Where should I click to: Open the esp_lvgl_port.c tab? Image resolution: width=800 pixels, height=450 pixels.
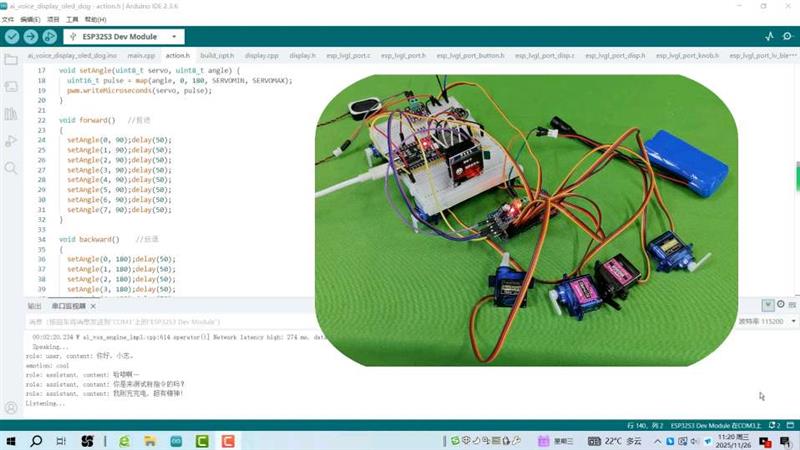click(x=348, y=55)
